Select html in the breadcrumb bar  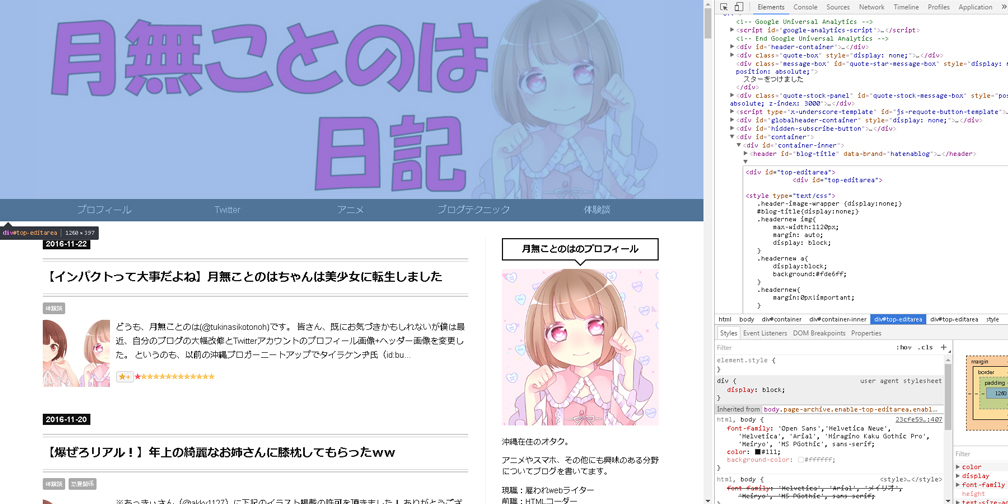point(724,319)
